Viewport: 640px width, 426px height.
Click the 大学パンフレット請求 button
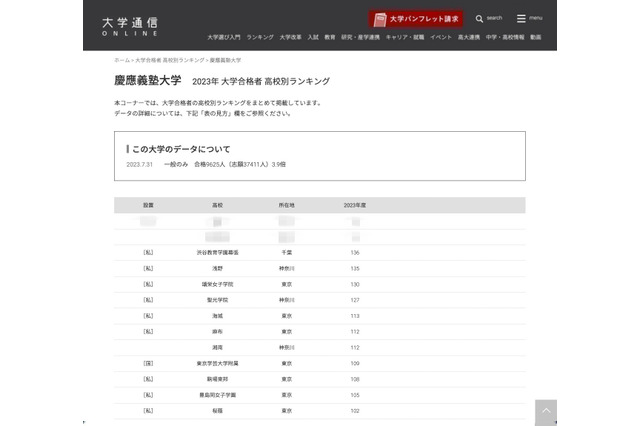pyautogui.click(x=416, y=19)
